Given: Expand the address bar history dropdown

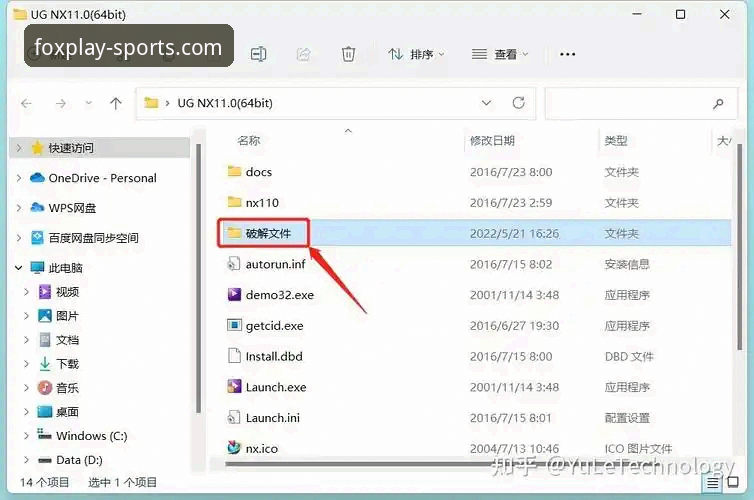Looking at the screenshot, I should pos(486,103).
